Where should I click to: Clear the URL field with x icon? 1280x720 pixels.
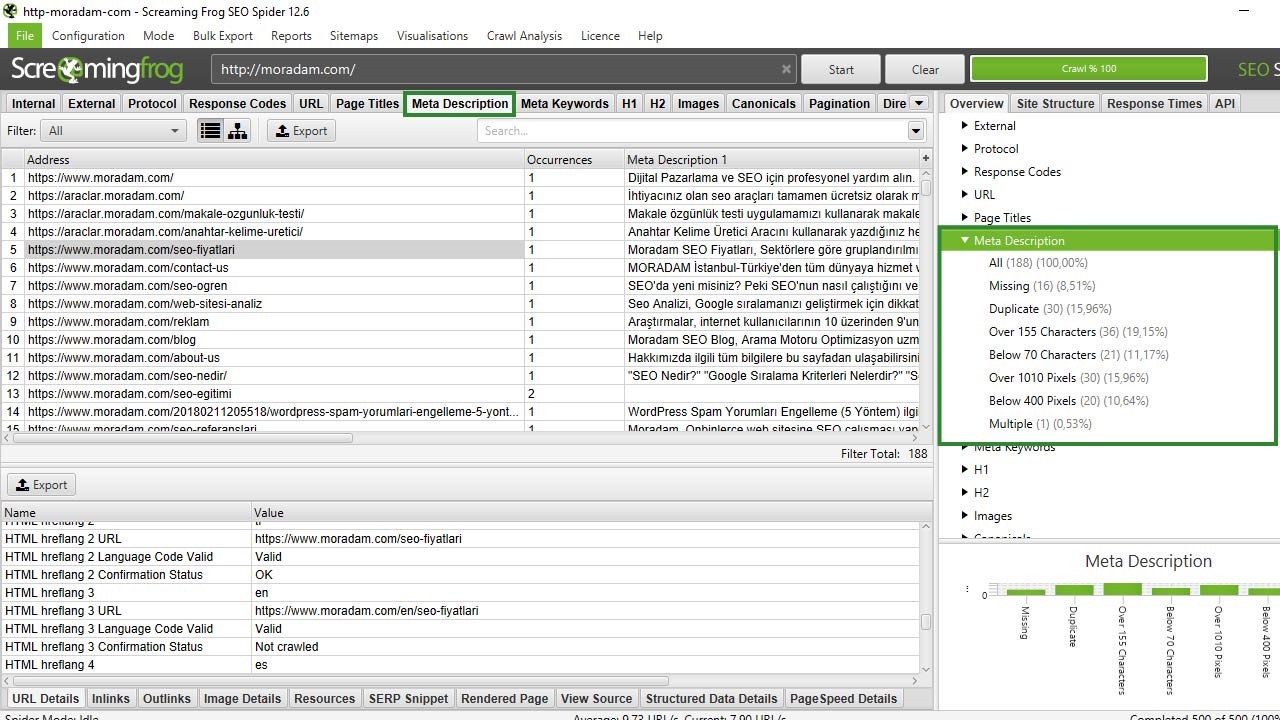pos(786,69)
